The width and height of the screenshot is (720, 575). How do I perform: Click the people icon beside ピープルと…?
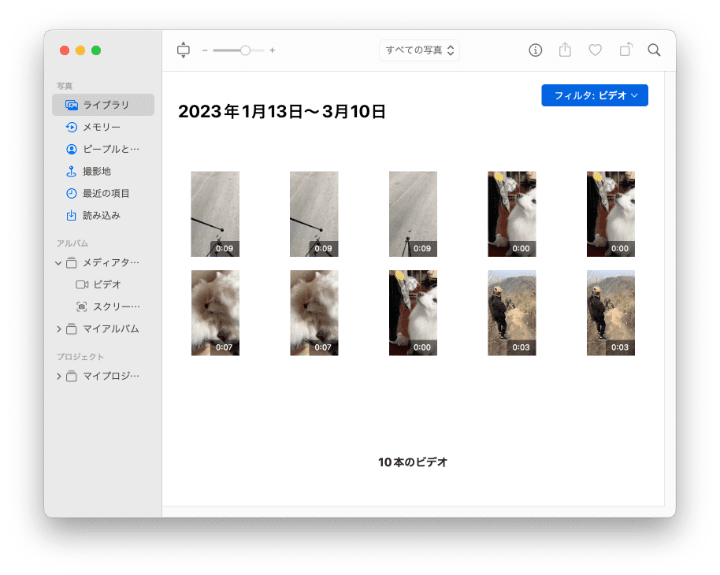(71, 149)
